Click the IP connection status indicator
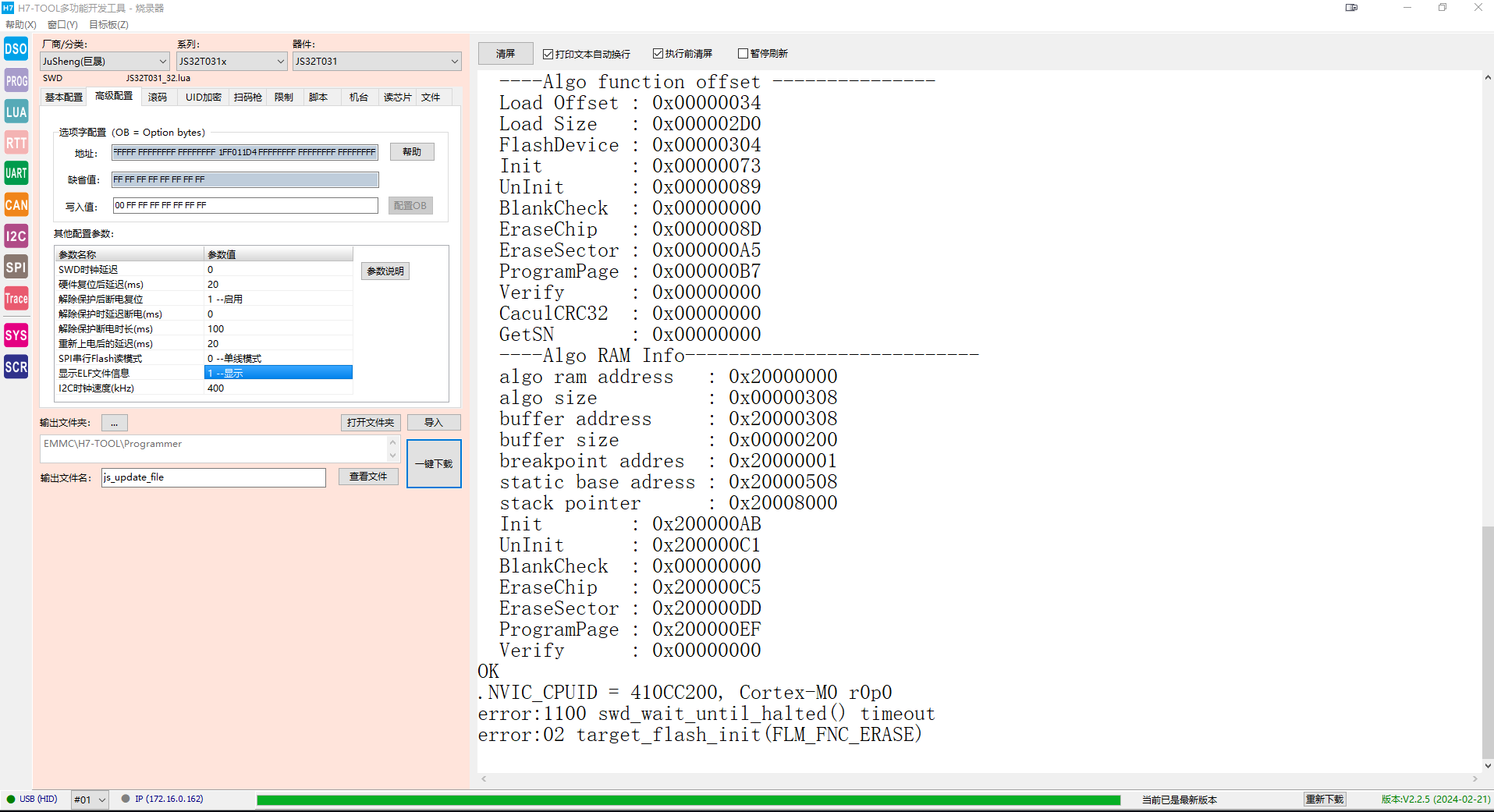 pyautogui.click(x=162, y=799)
